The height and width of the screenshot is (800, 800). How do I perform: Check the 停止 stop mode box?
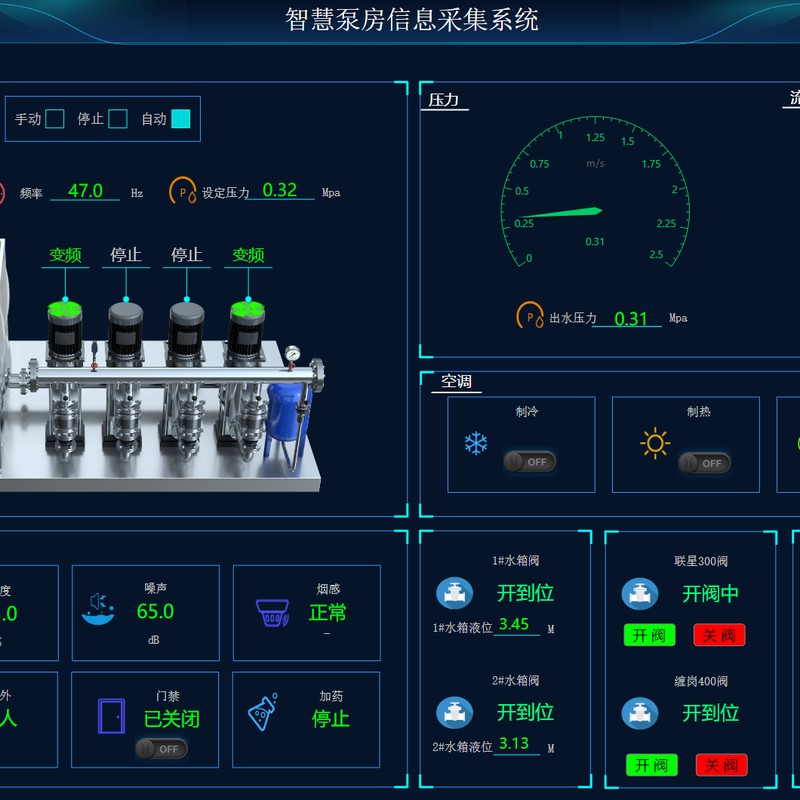pyautogui.click(x=118, y=119)
